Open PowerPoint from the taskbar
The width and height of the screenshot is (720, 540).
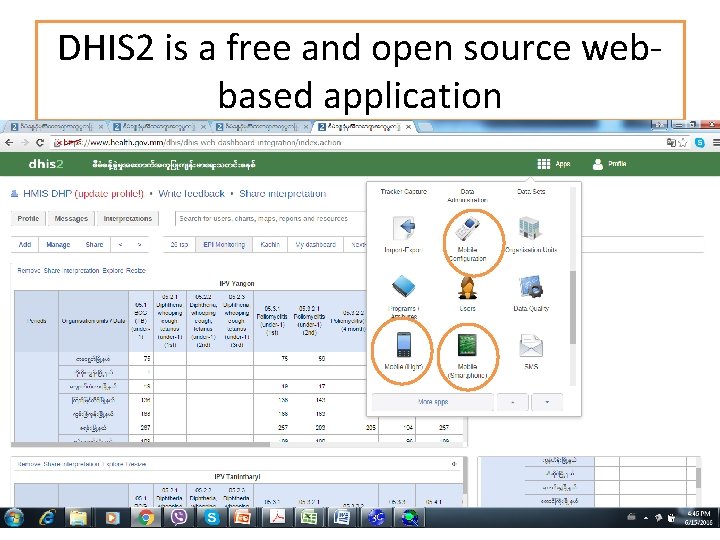242,518
